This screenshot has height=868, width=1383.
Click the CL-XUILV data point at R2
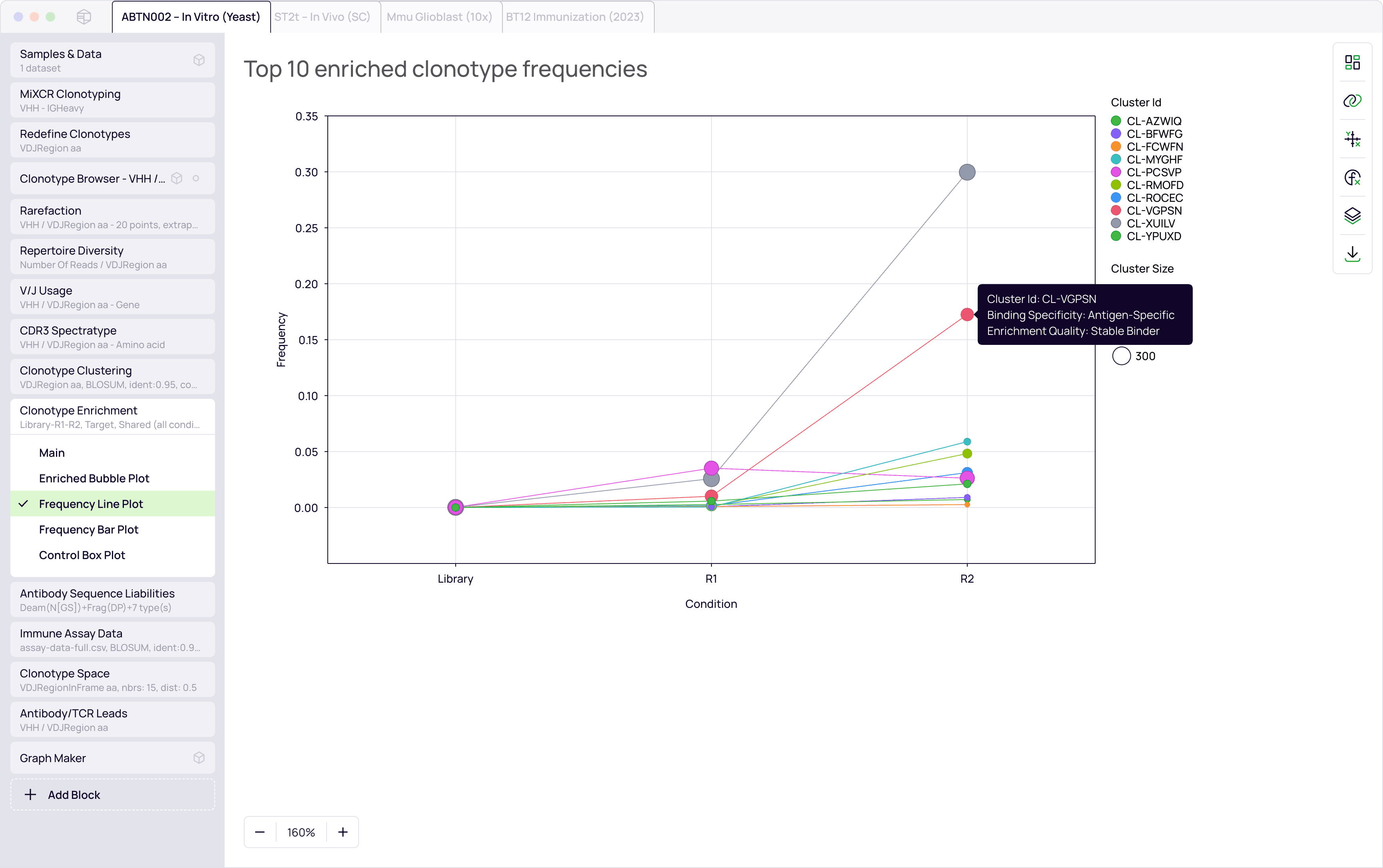(967, 172)
